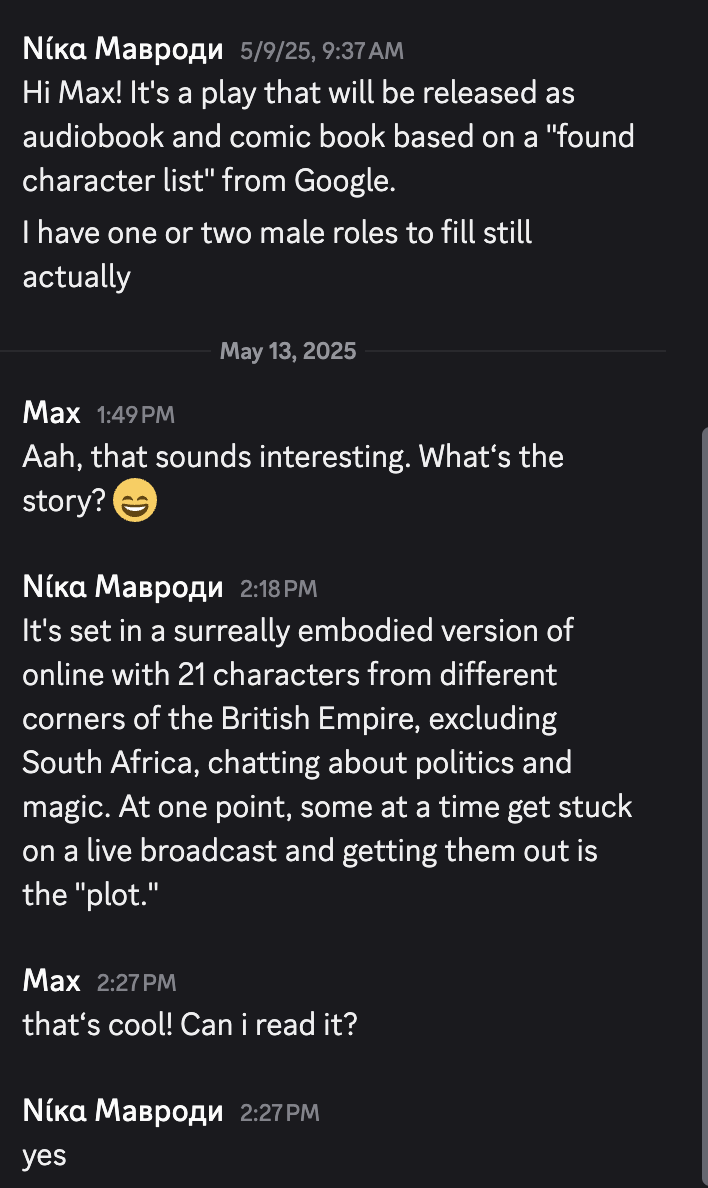Image resolution: width=708 pixels, height=1188 pixels.
Task: Click the "yes" message text
Action: coord(44,1155)
